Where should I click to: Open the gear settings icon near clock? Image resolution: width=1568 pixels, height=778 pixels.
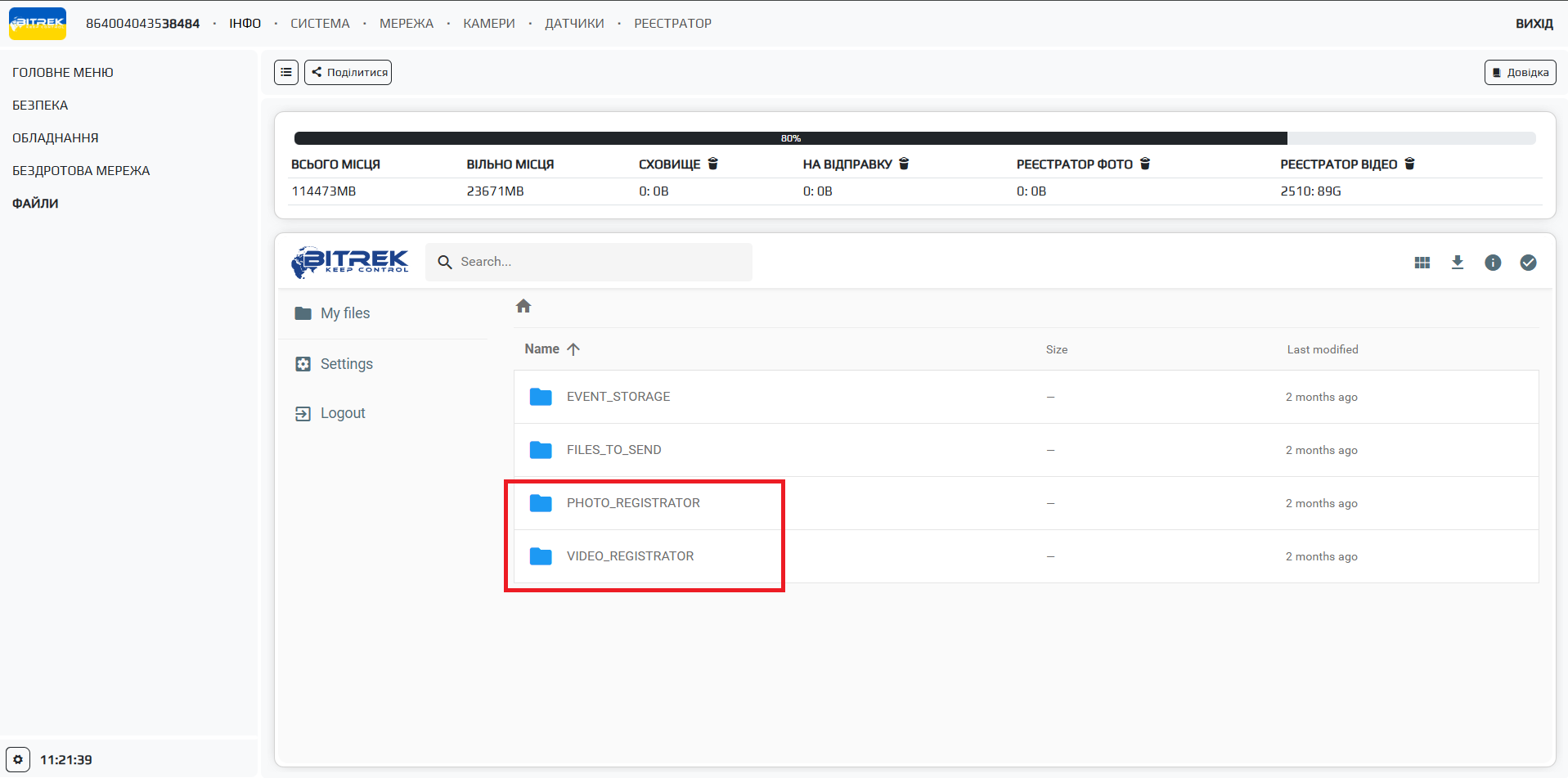18,759
